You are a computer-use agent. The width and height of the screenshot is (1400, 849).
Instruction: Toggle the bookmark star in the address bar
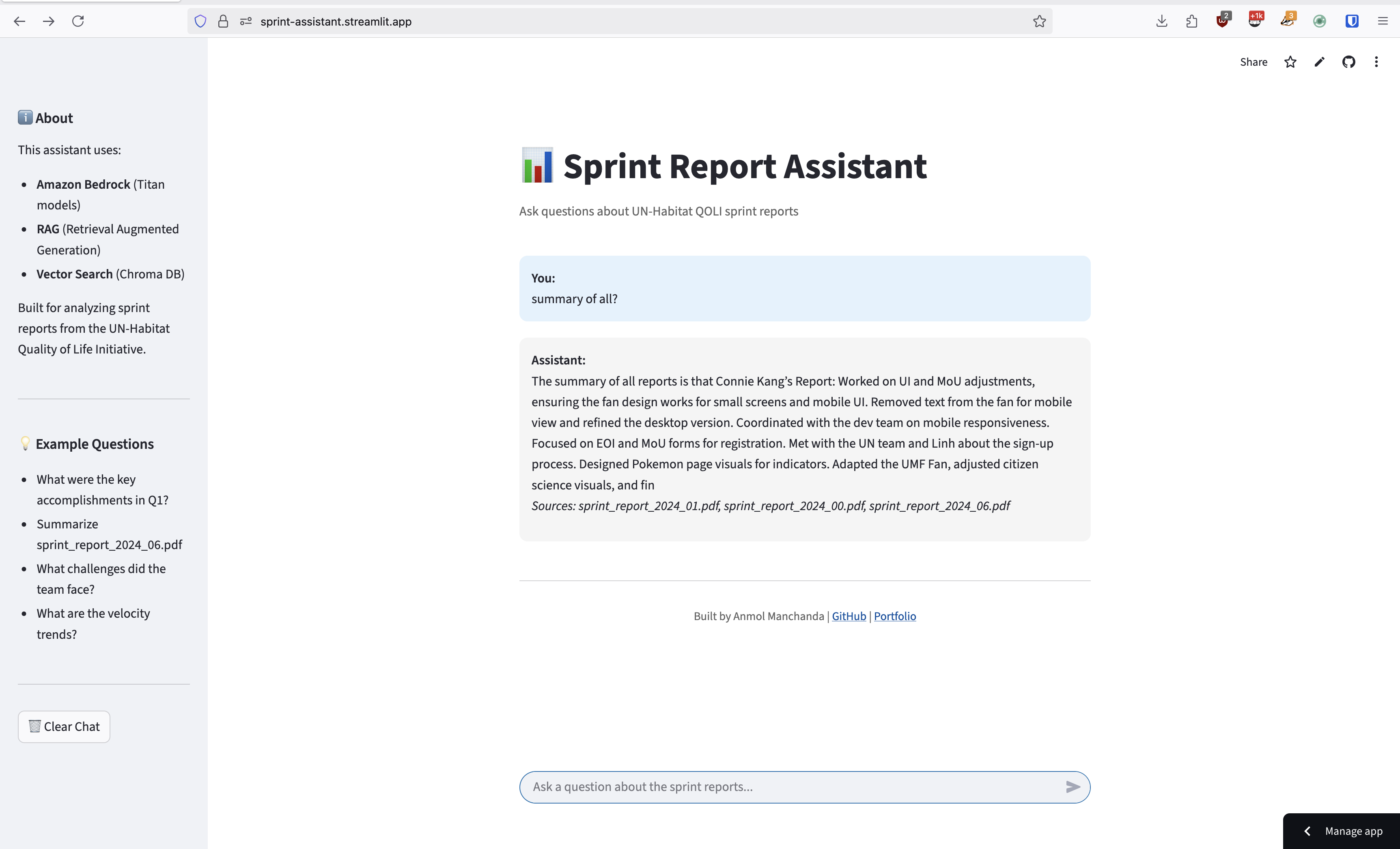(x=1039, y=22)
